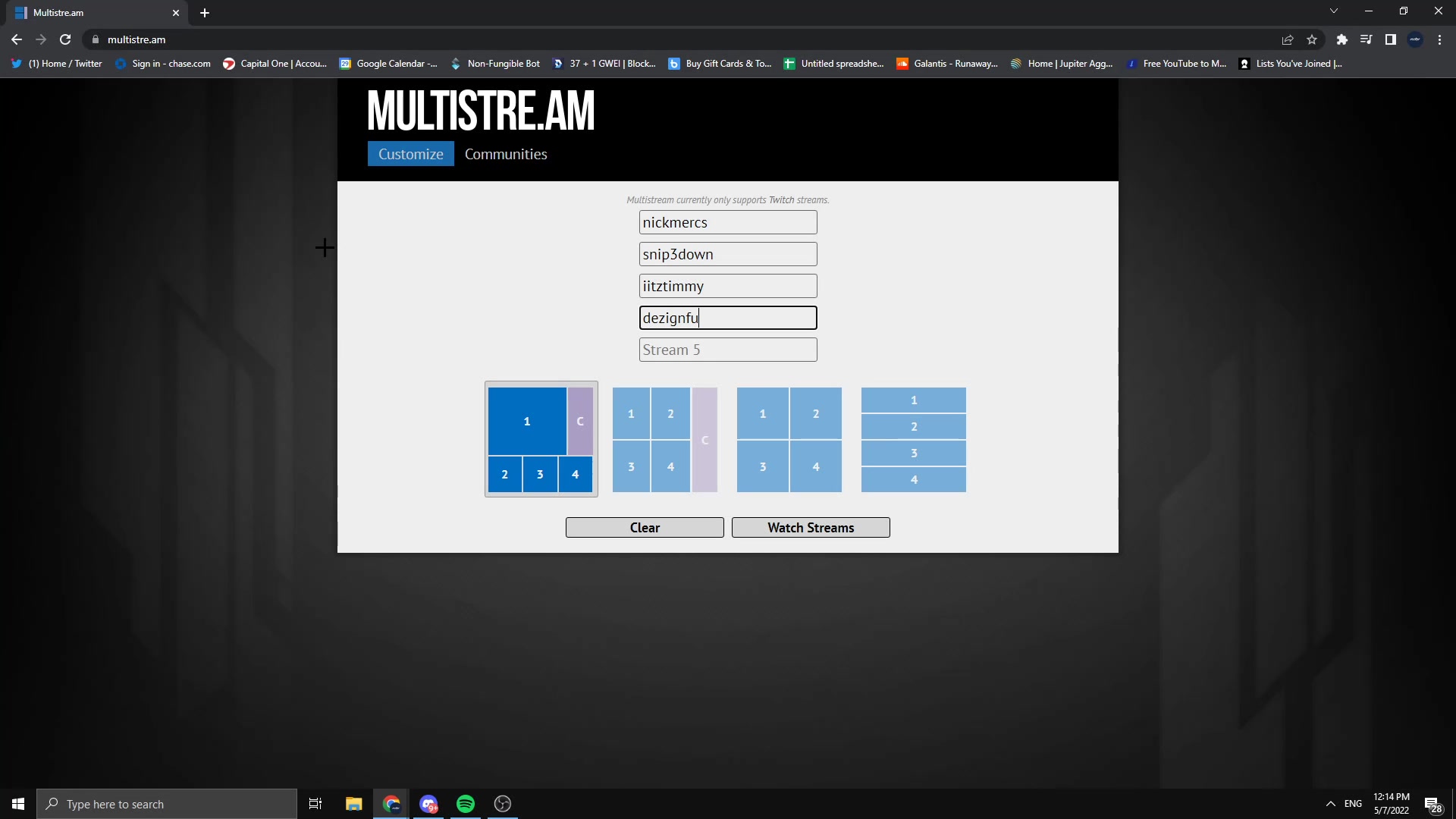Open the Home / Twitter bookmark
The width and height of the screenshot is (1456, 819).
click(x=57, y=64)
